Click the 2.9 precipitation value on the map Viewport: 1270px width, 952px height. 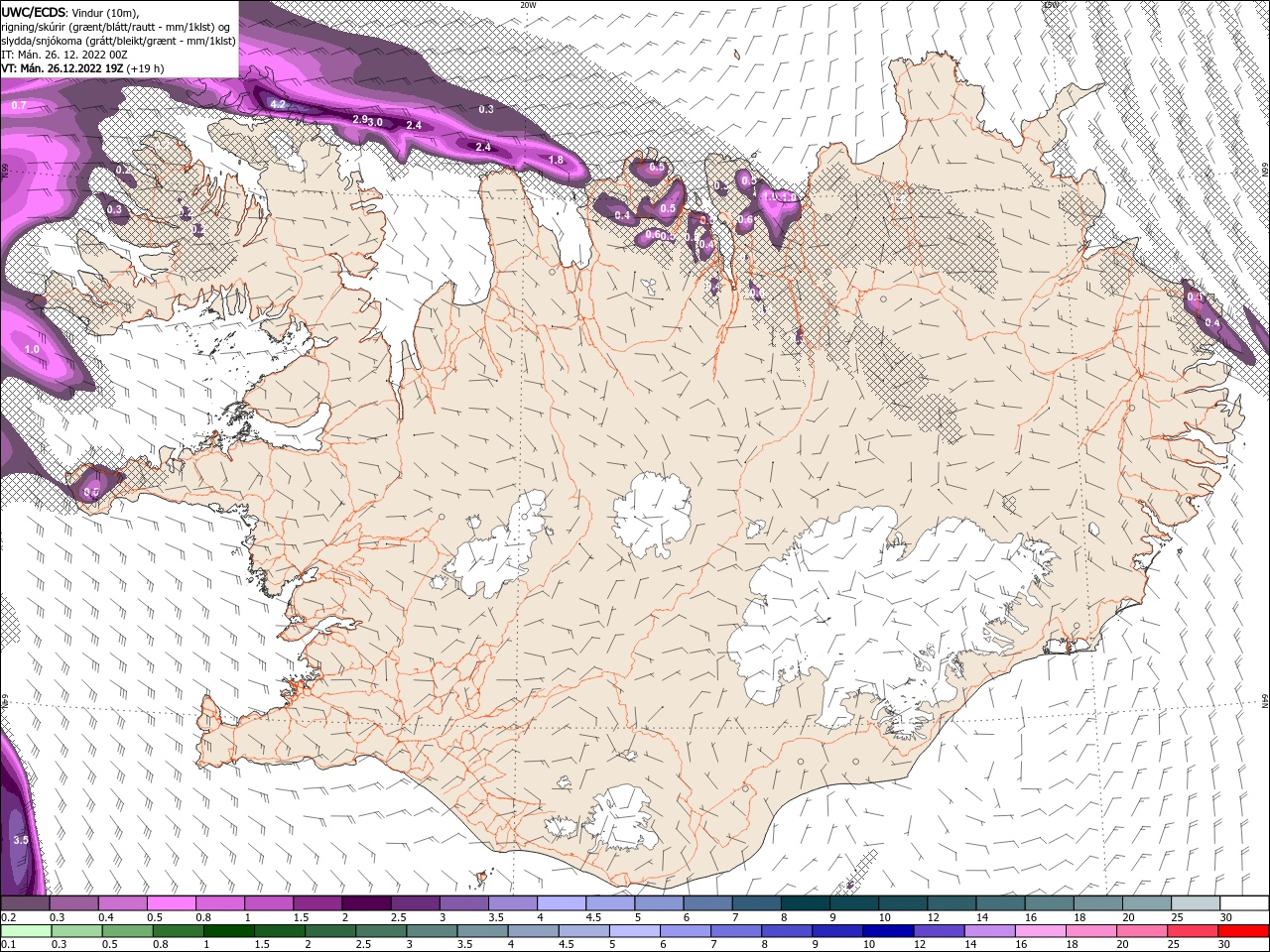pos(360,119)
